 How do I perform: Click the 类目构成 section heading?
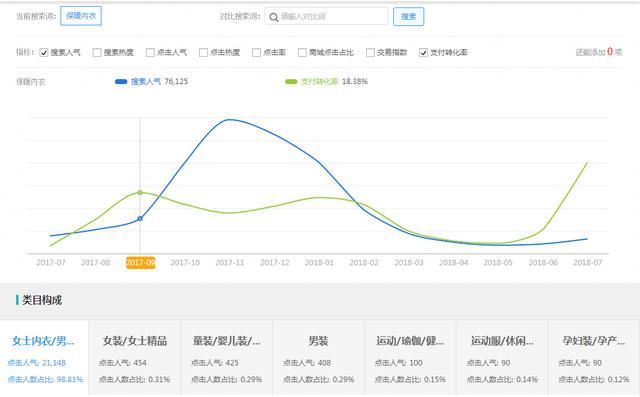pos(42,300)
